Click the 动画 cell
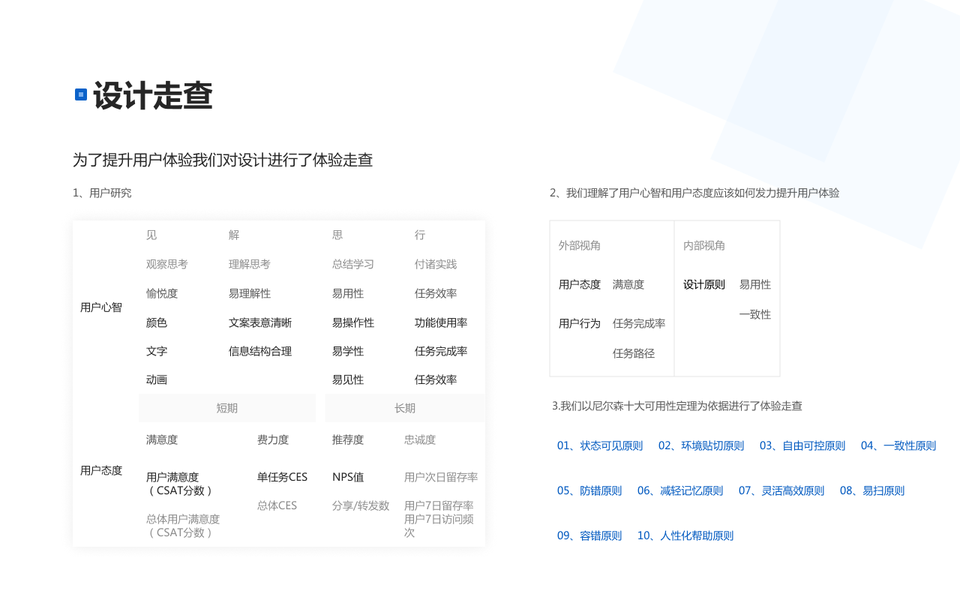Screen dimensions: 960x600 [156, 380]
